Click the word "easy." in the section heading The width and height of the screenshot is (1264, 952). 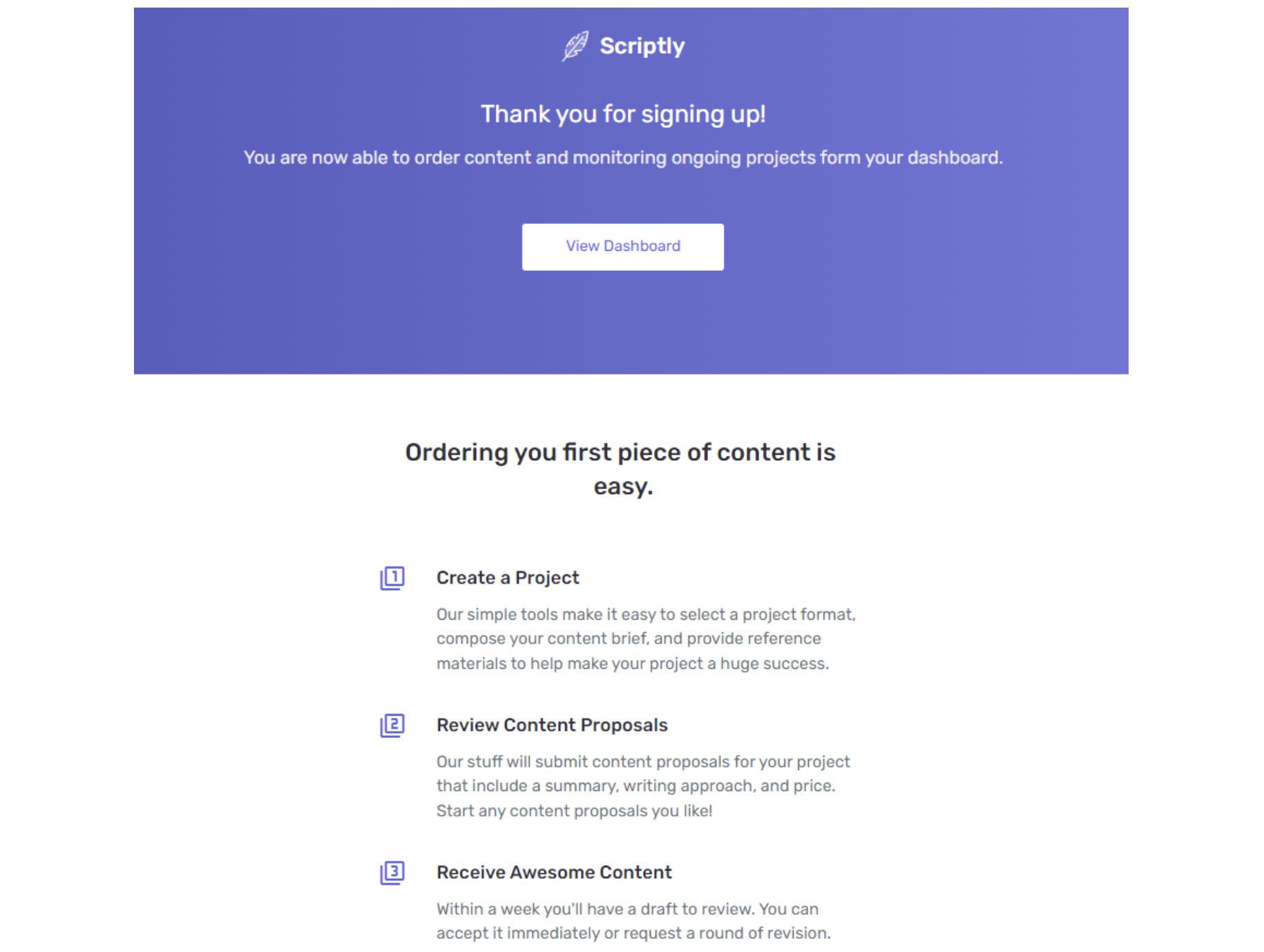click(623, 486)
